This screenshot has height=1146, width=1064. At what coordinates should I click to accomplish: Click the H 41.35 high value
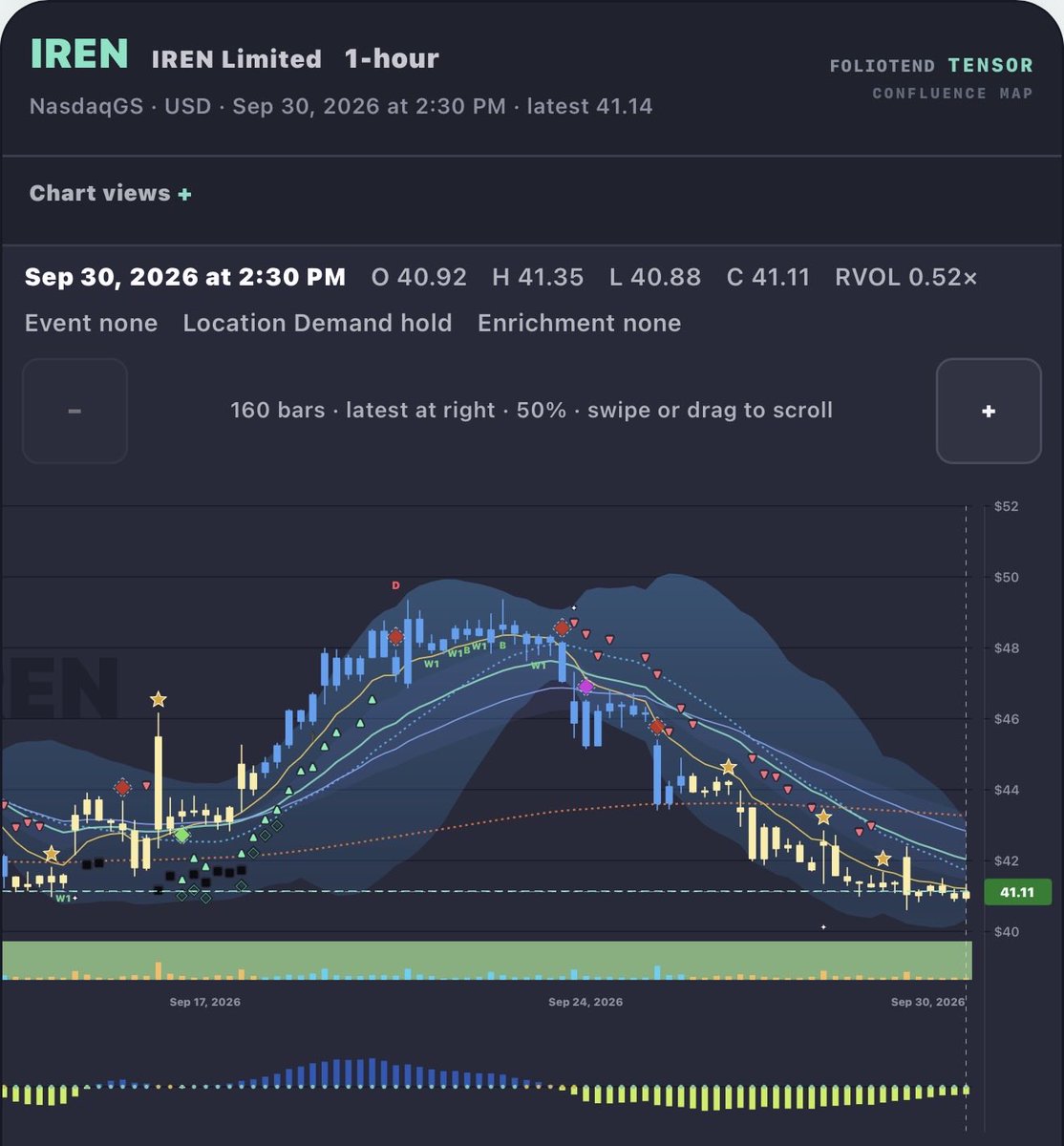pyautogui.click(x=538, y=278)
